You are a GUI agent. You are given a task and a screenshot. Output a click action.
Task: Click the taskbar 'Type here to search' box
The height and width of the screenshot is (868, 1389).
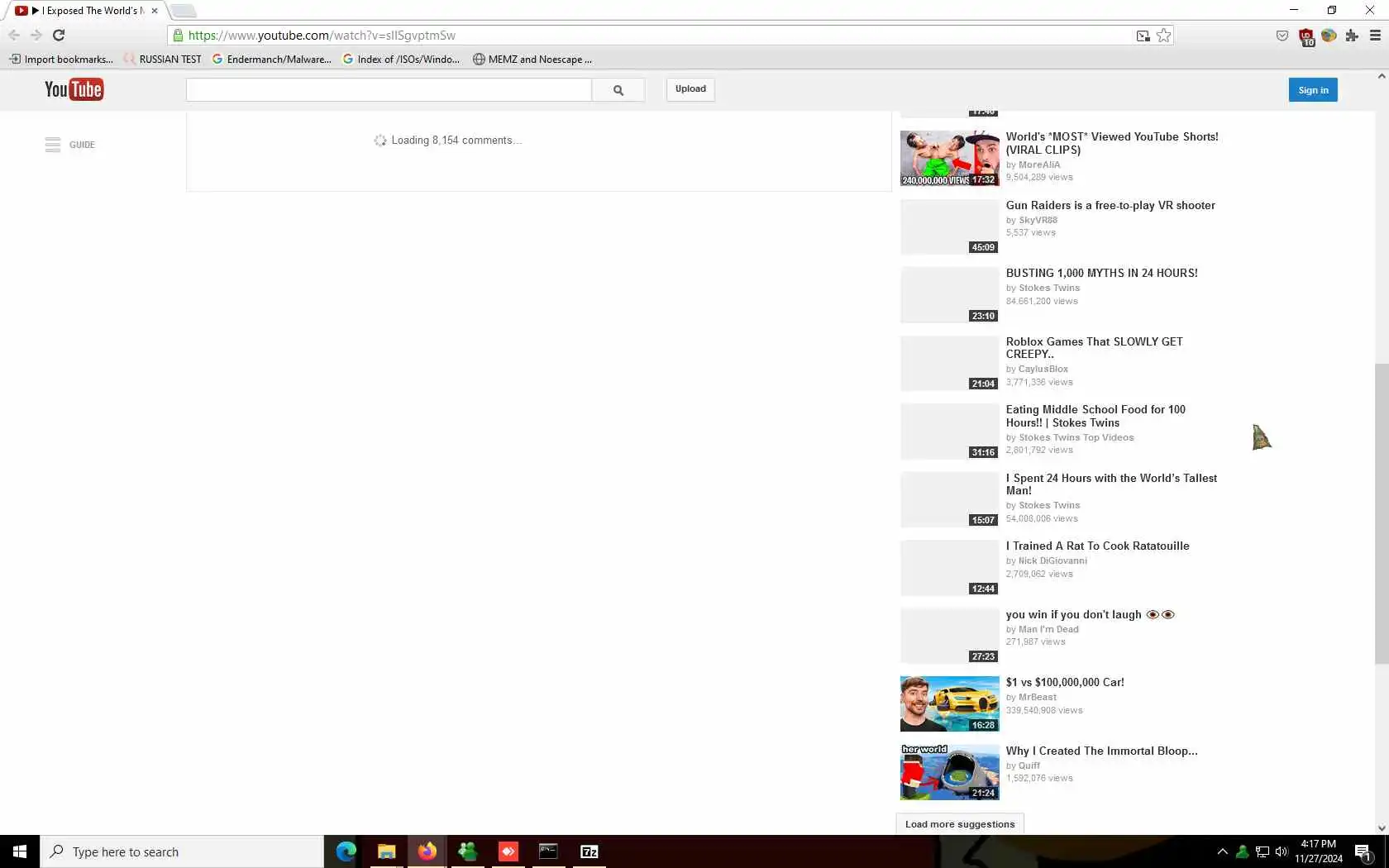point(182,851)
